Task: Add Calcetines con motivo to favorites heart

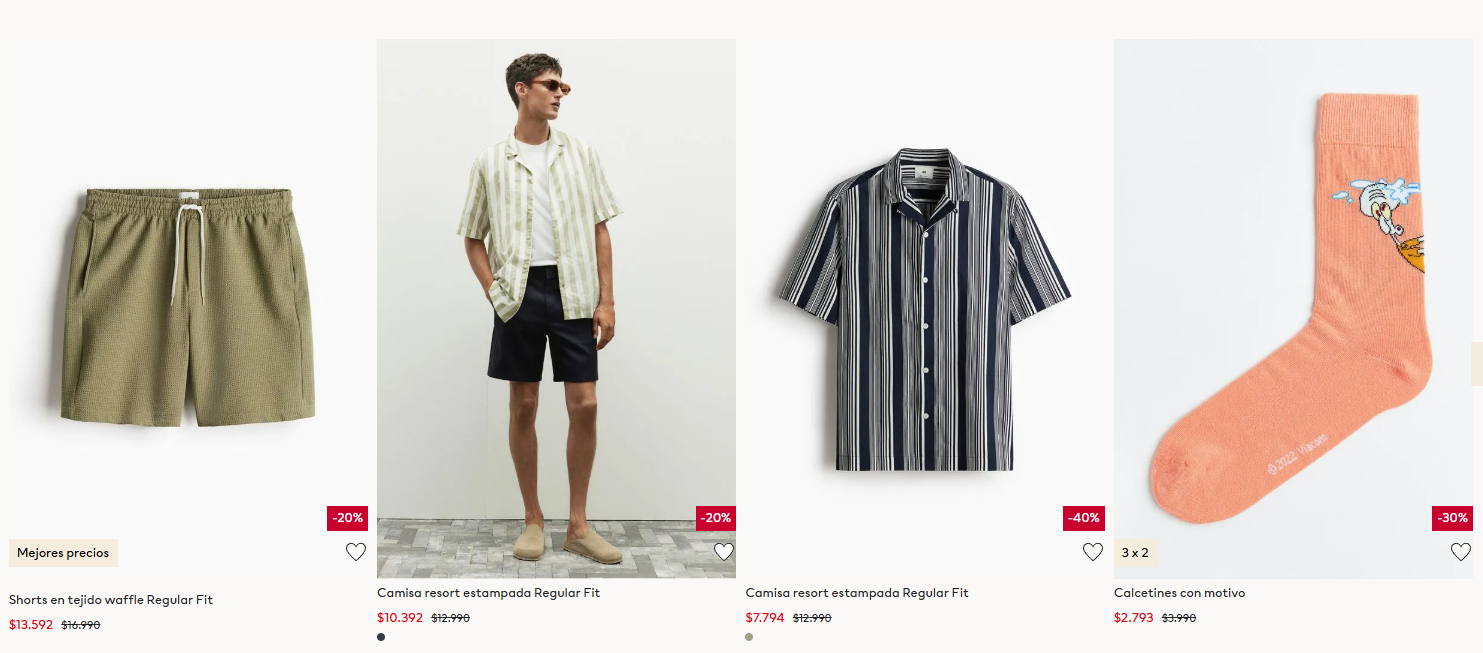Action: click(1461, 552)
